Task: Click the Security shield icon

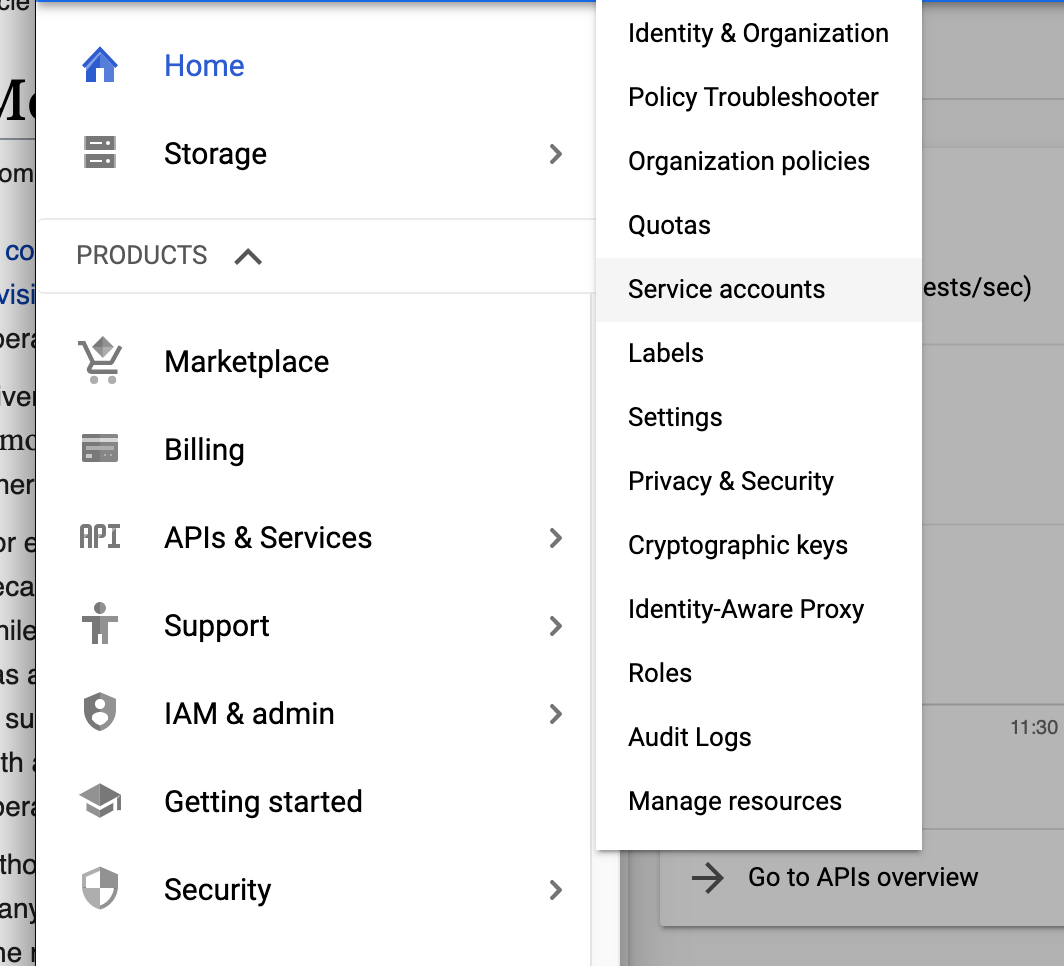Action: [x=100, y=888]
